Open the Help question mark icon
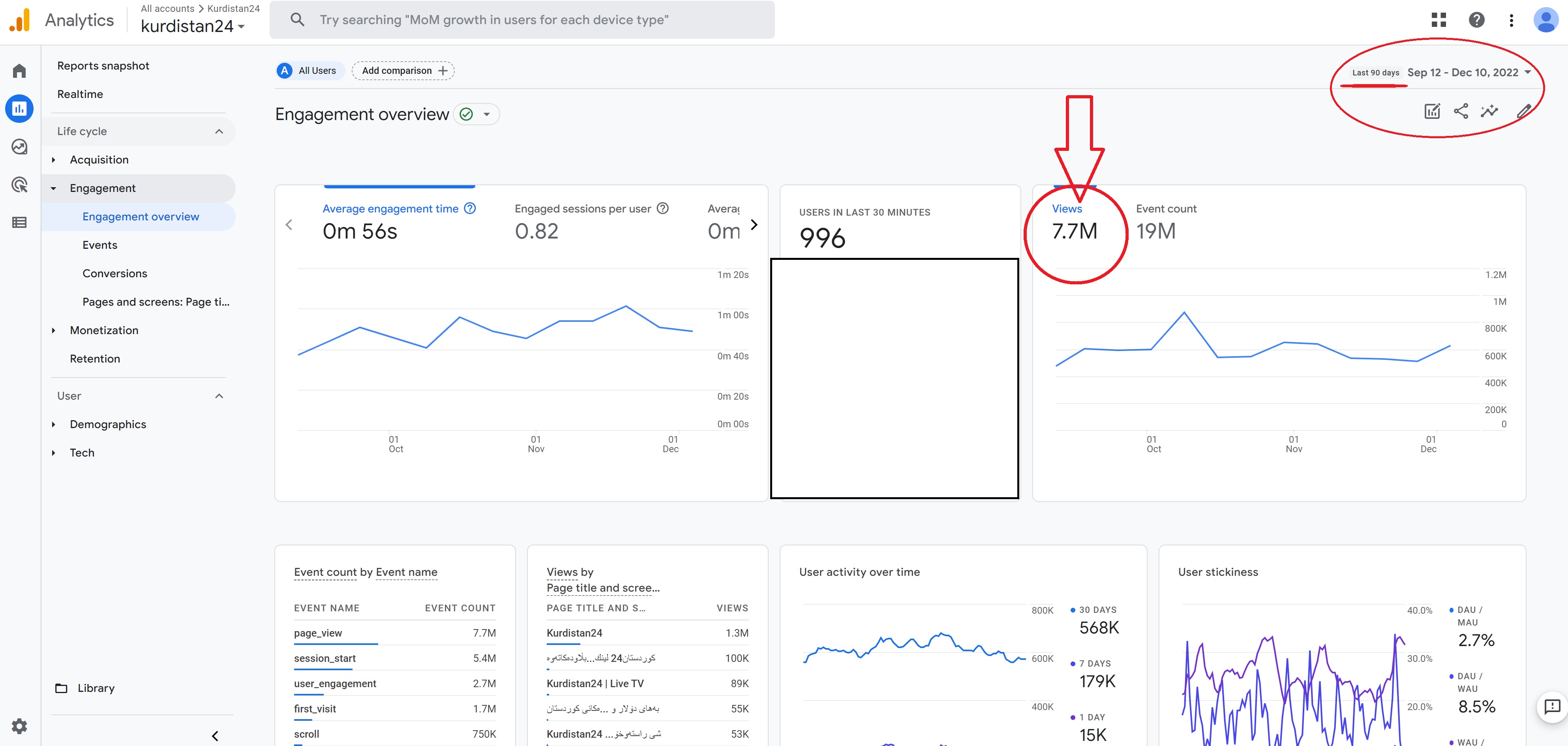The height and width of the screenshot is (746, 1568). (1476, 20)
